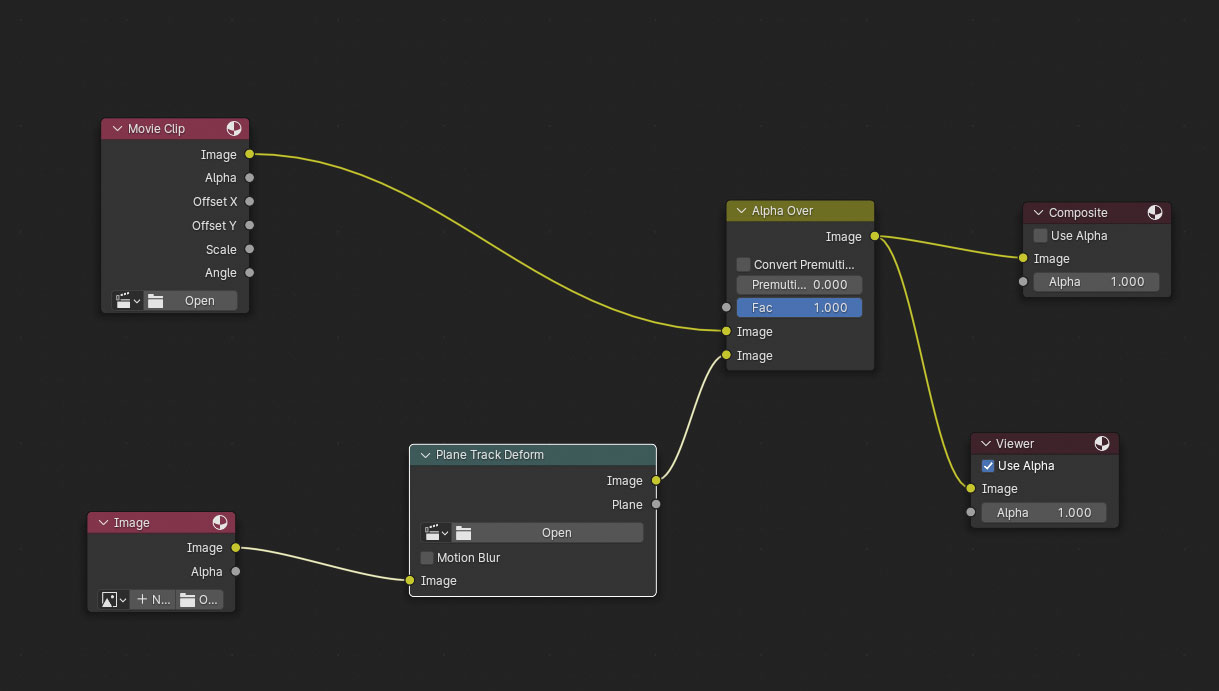Enable Convert Premultiplied checkbox in Alpha Over
Screen dimensions: 1219x691
(743, 265)
